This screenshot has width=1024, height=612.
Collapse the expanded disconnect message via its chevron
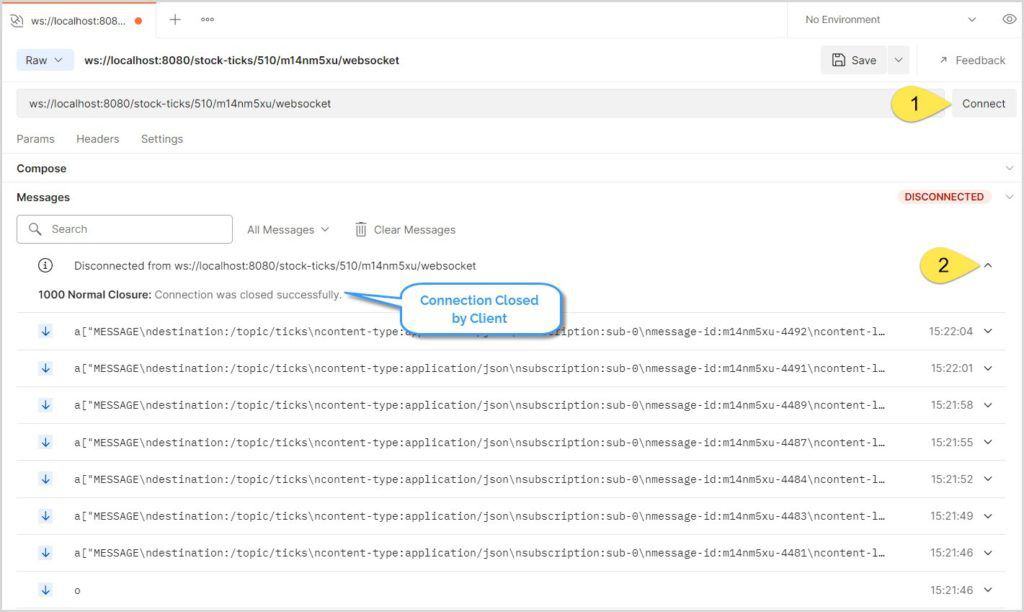point(989,265)
